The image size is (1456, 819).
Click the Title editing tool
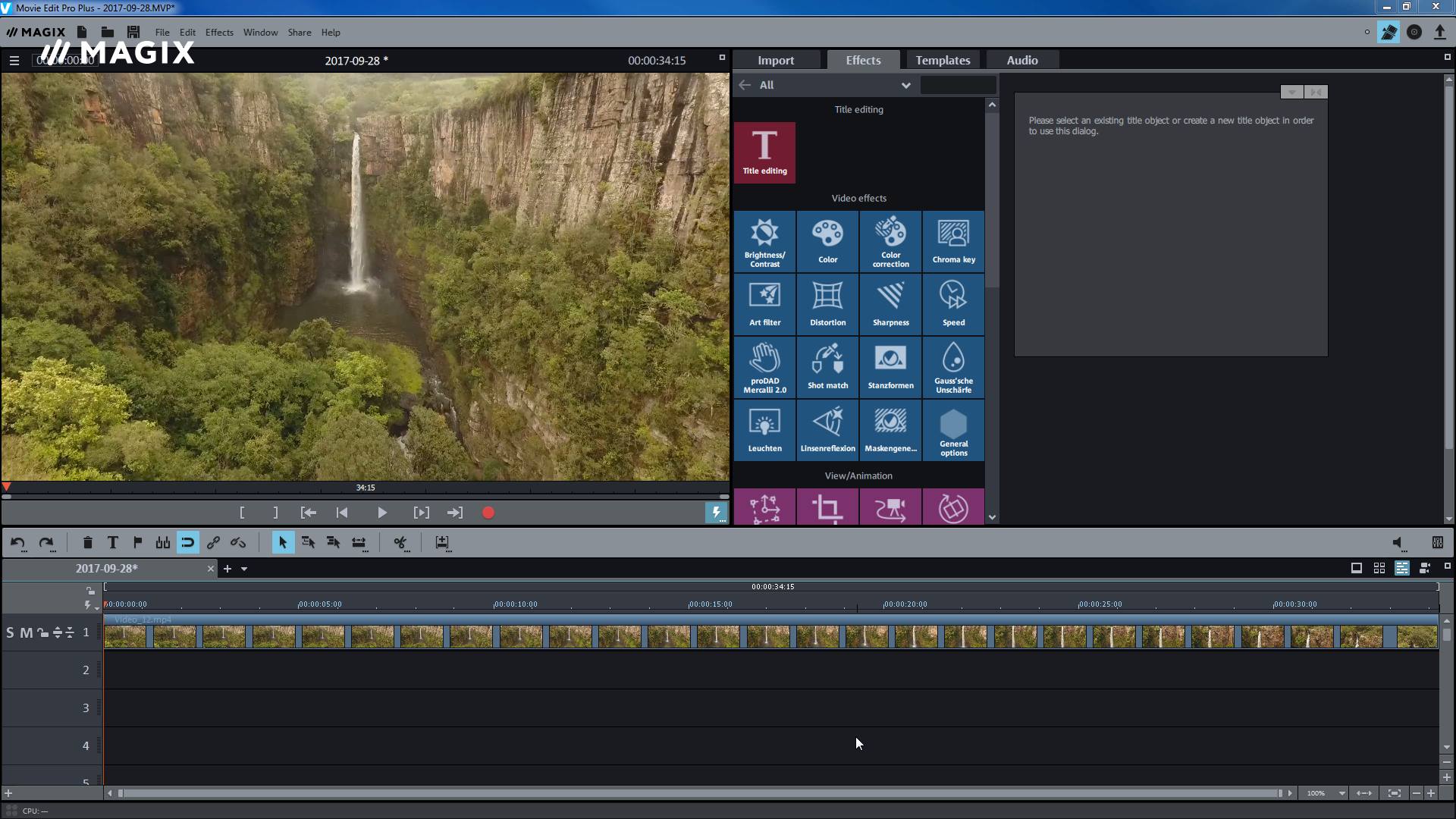(765, 150)
